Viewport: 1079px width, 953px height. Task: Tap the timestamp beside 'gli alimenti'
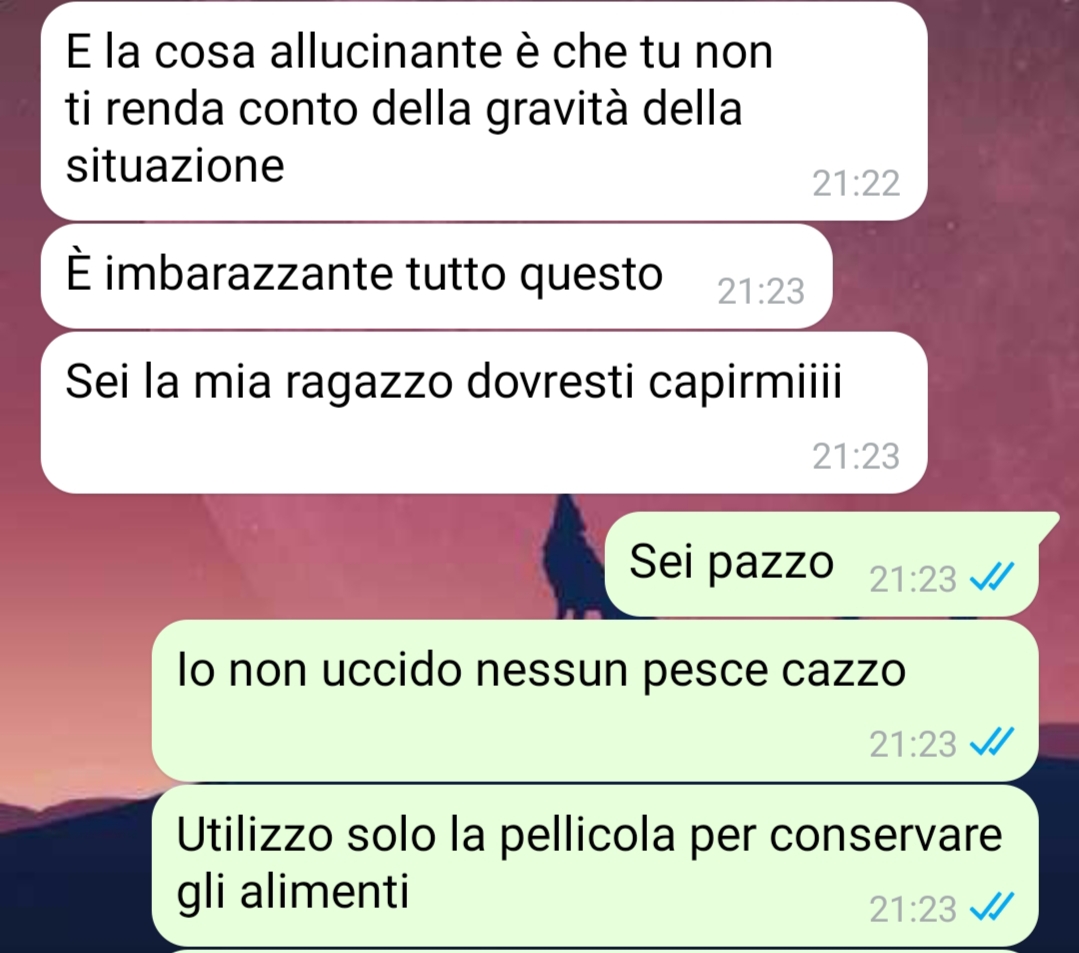pyautogui.click(x=912, y=909)
